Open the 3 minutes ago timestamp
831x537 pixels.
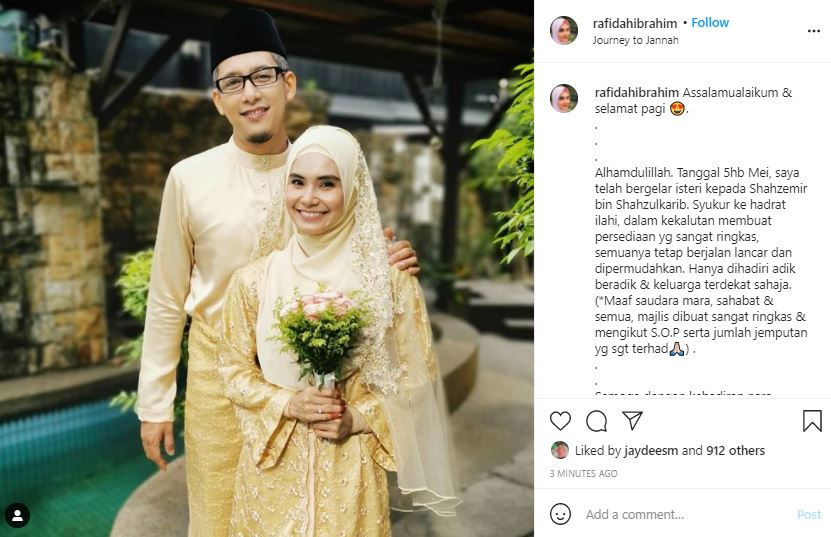pos(583,473)
